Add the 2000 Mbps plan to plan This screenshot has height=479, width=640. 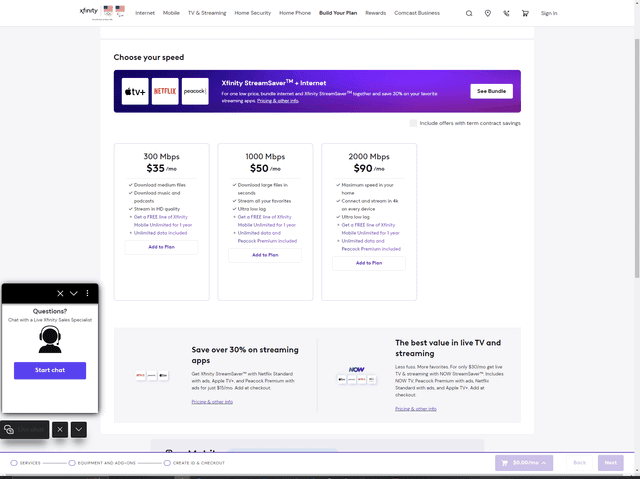(369, 263)
